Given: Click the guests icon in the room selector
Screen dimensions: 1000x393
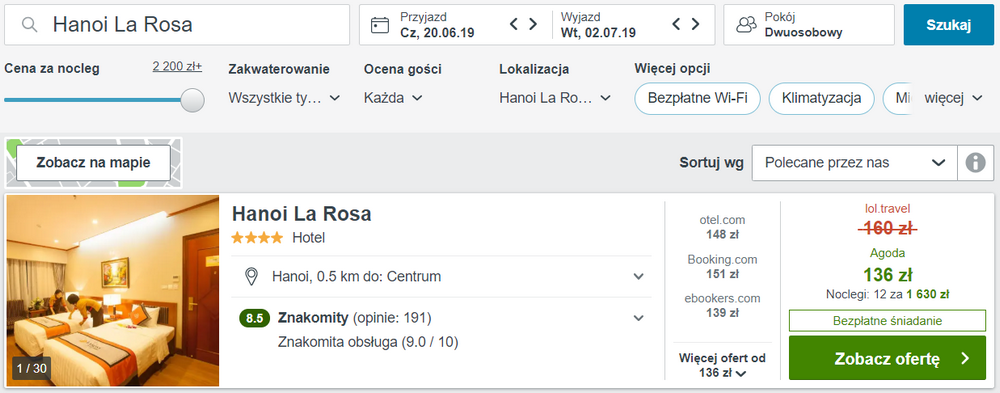Looking at the screenshot, I should [x=746, y=25].
